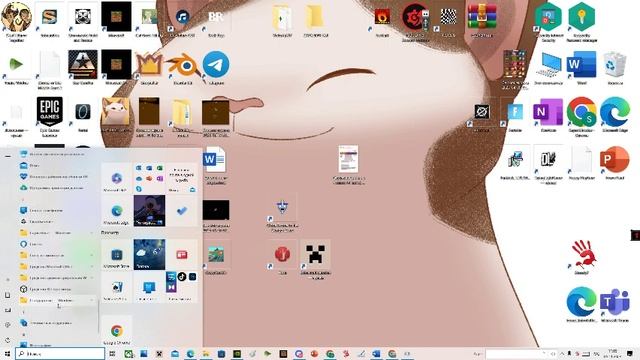Open taskbar clock and date
The width and height of the screenshot is (640, 360).
click(613, 354)
